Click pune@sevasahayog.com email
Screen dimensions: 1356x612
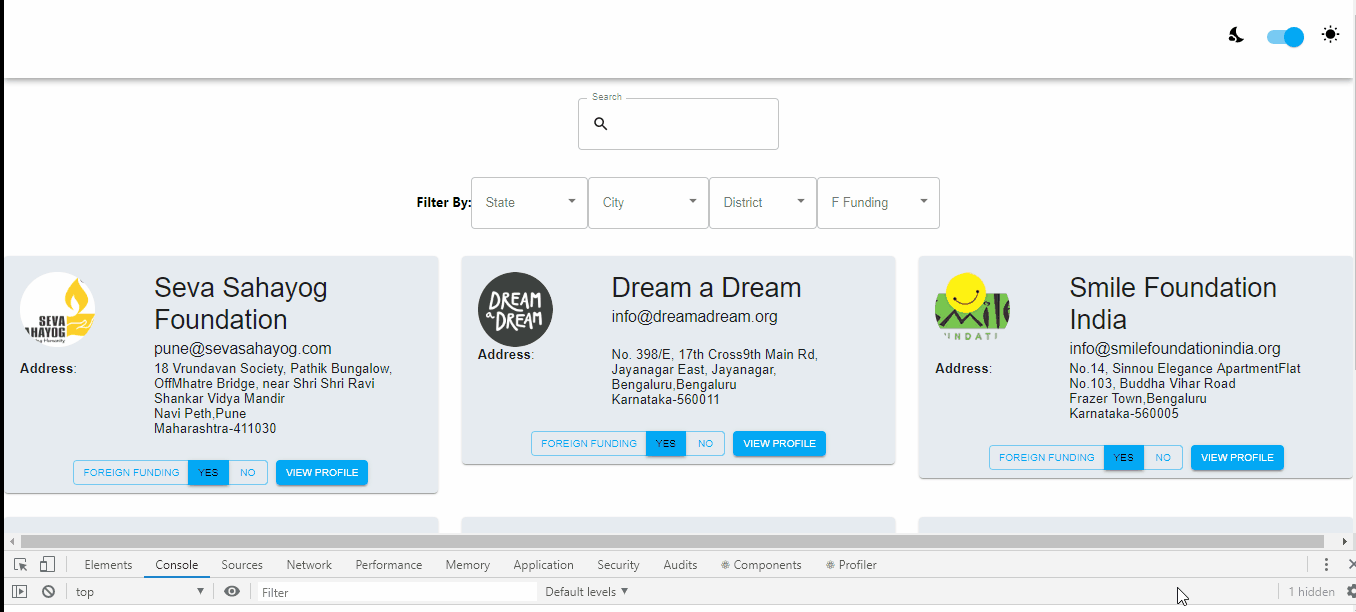pyautogui.click(x=243, y=349)
